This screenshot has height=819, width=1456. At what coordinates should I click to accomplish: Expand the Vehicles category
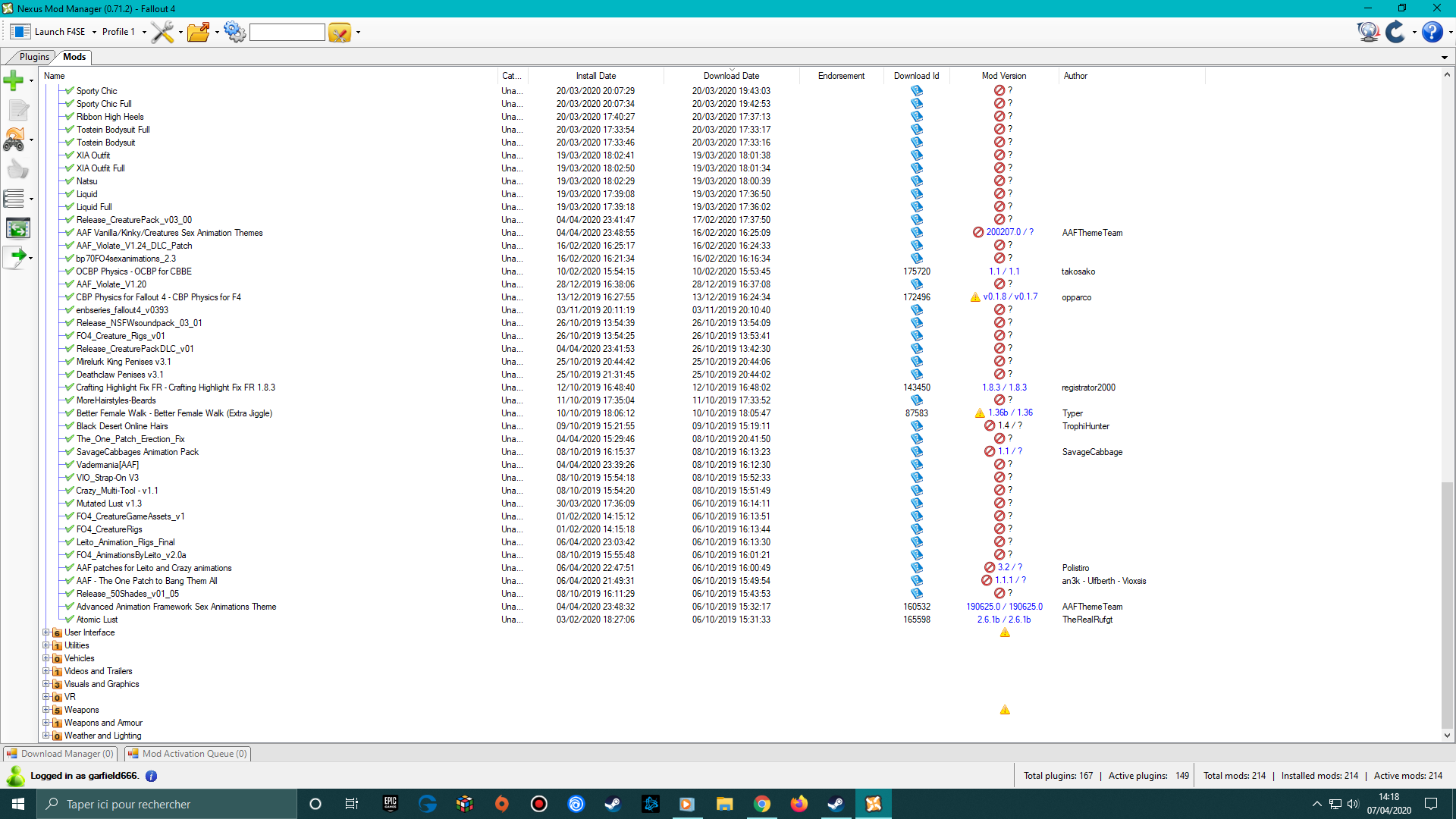click(x=45, y=658)
